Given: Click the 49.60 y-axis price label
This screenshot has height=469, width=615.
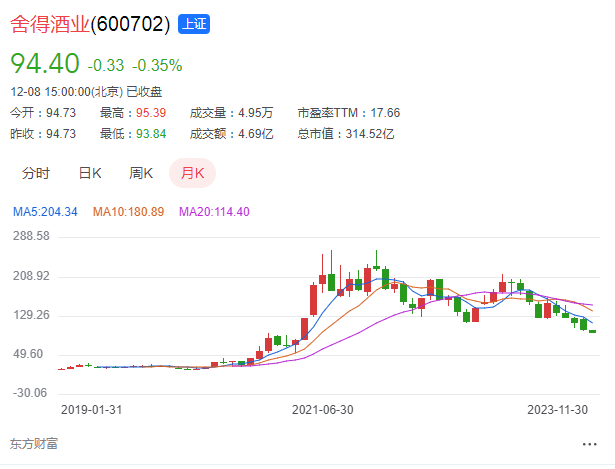Looking at the screenshot, I should pyautogui.click(x=28, y=354).
